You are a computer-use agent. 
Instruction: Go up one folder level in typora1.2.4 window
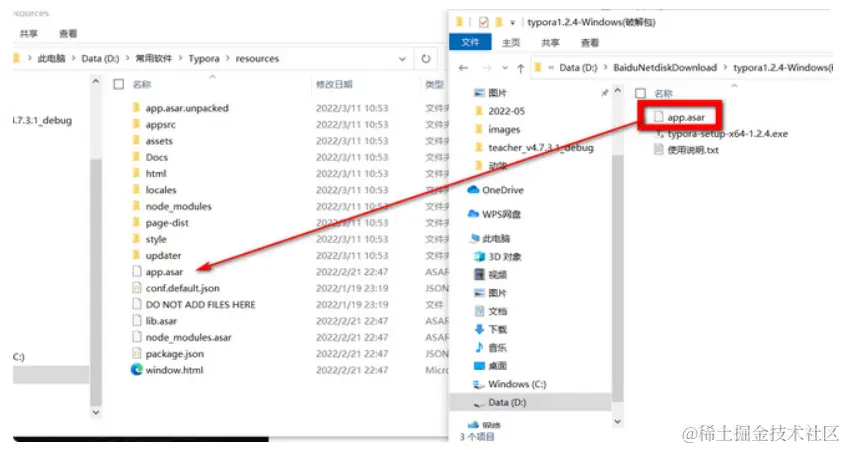[521, 68]
